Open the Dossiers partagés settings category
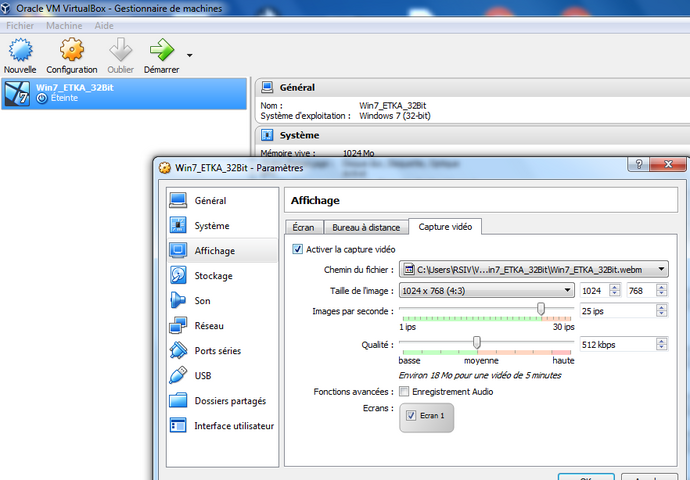690x480 pixels. click(223, 401)
